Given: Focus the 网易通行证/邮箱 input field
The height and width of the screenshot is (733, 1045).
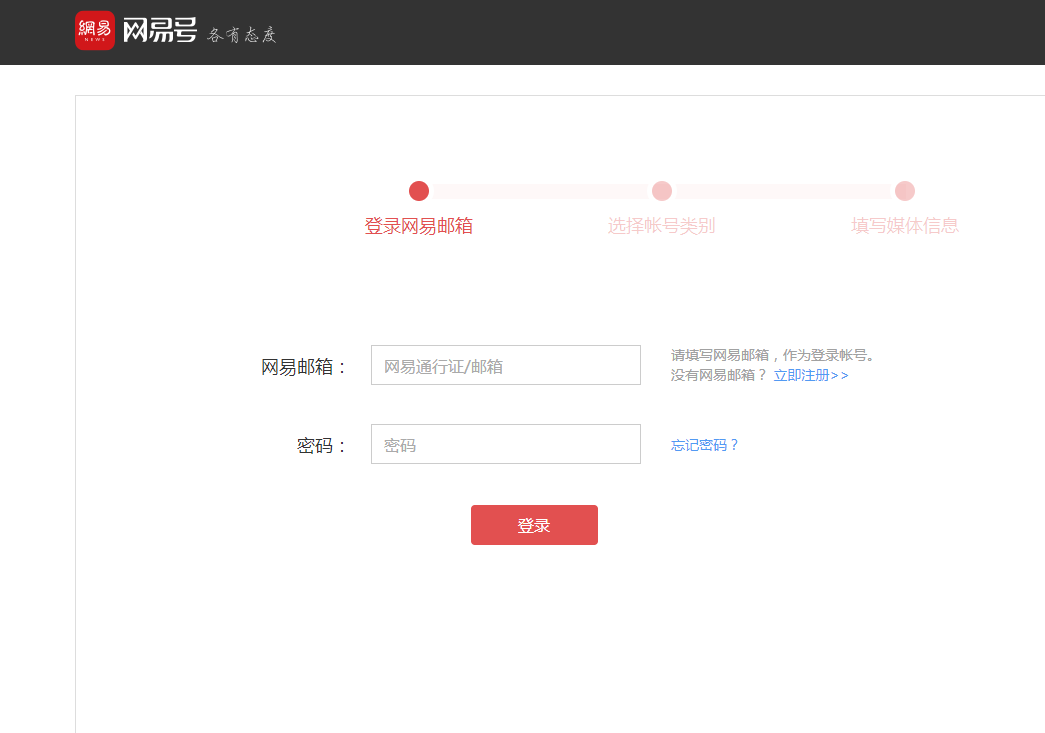Looking at the screenshot, I should (x=506, y=365).
